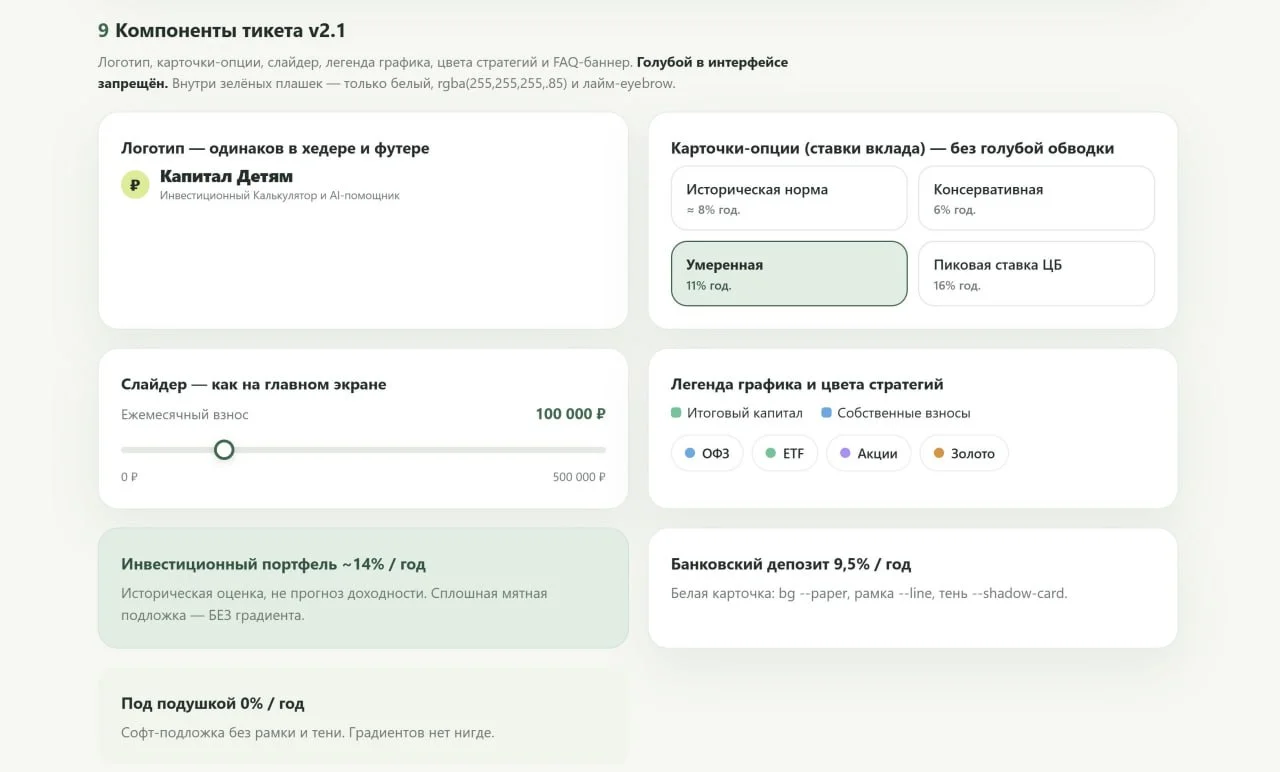Click the Ежемесячный взнос label
Screen dimensions: 1280x772
[x=185, y=414]
